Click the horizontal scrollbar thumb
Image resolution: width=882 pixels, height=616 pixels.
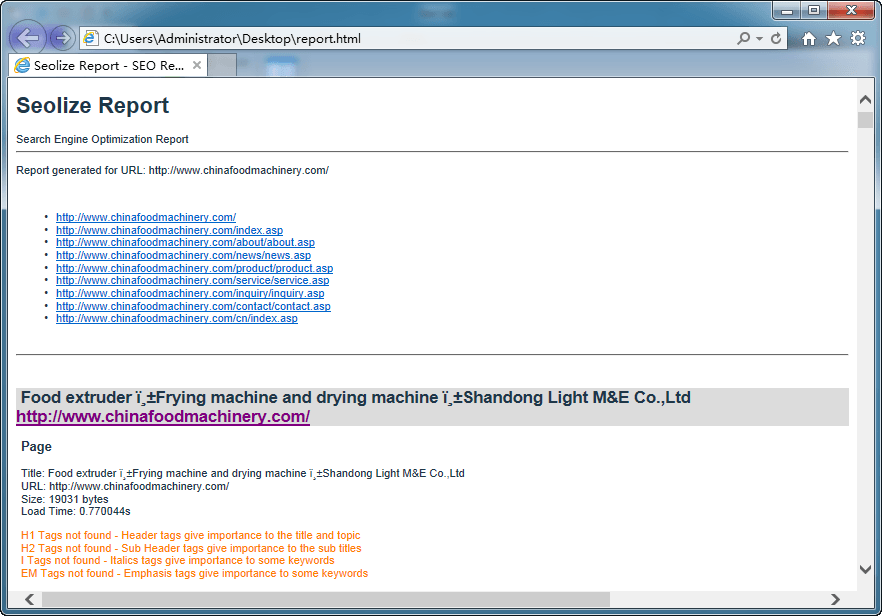[326, 599]
